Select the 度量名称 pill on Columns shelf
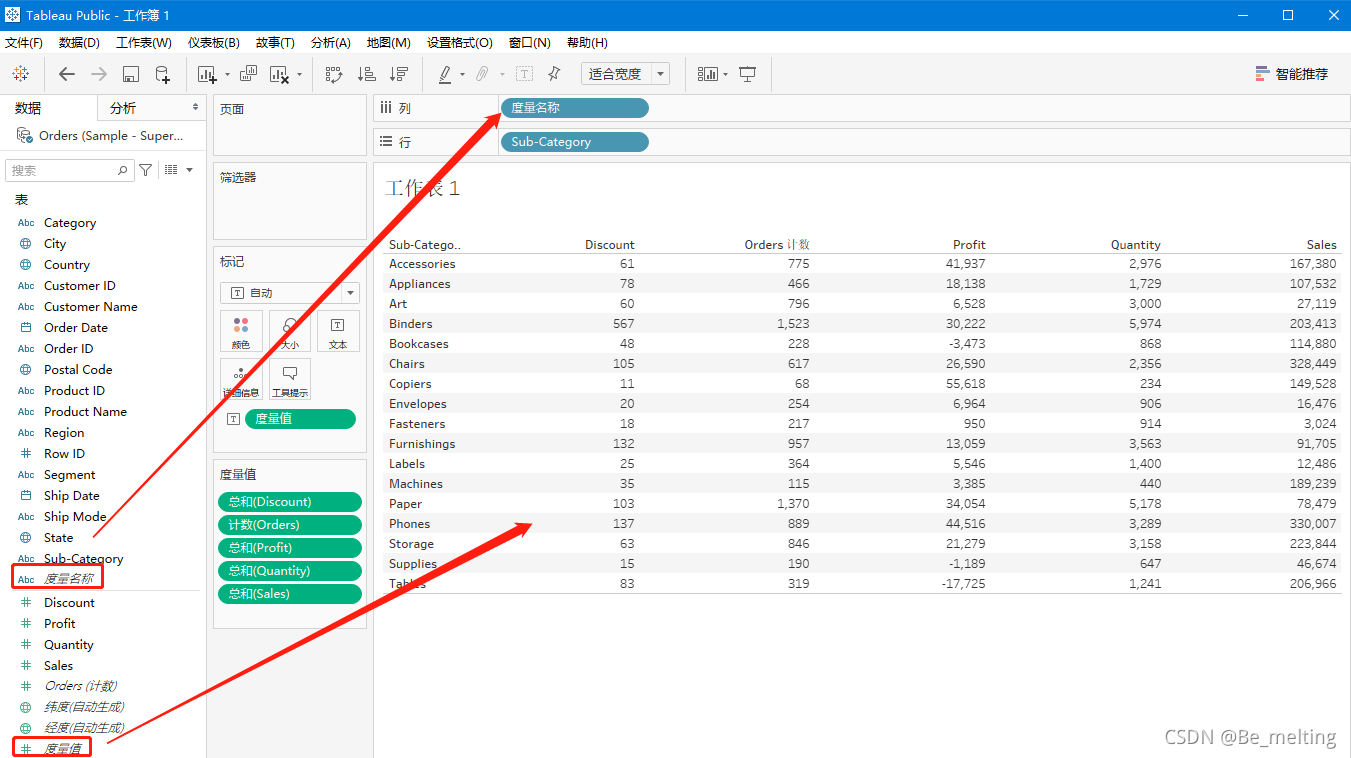Screen dimensions: 1351x758 point(574,108)
